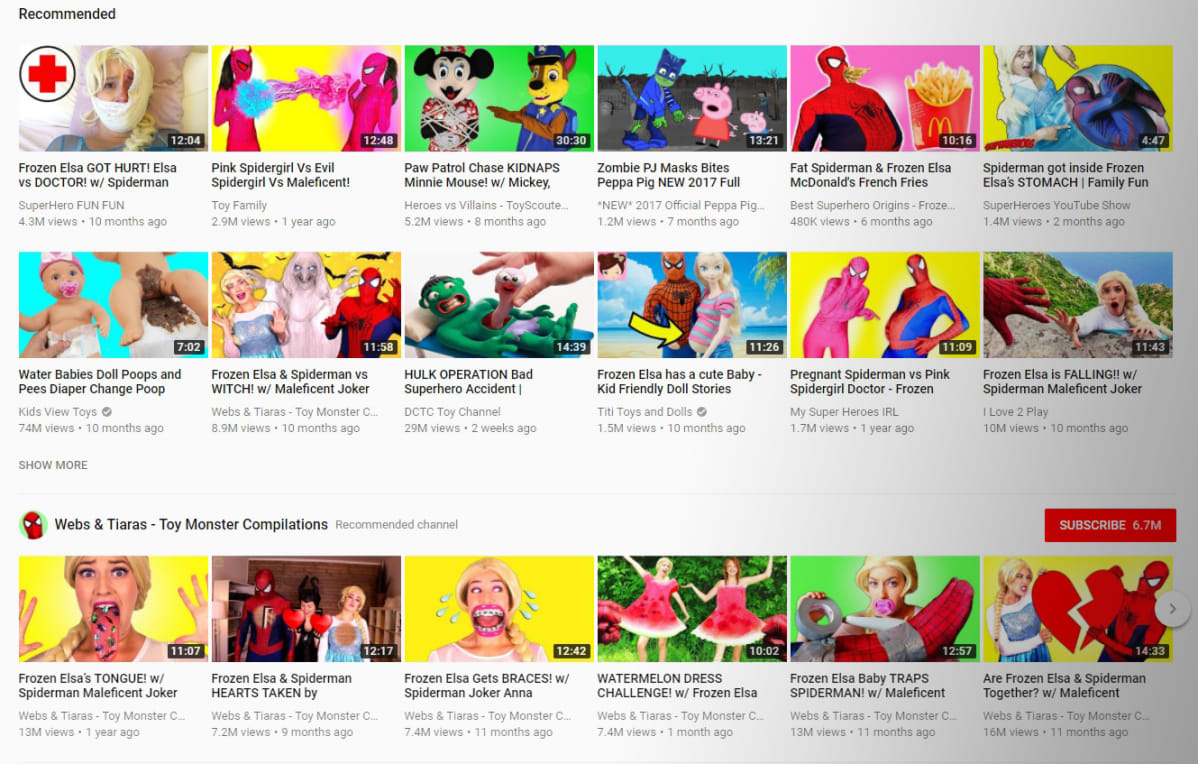
Task: Click 'Recommended channel' label text
Action: 397,525
